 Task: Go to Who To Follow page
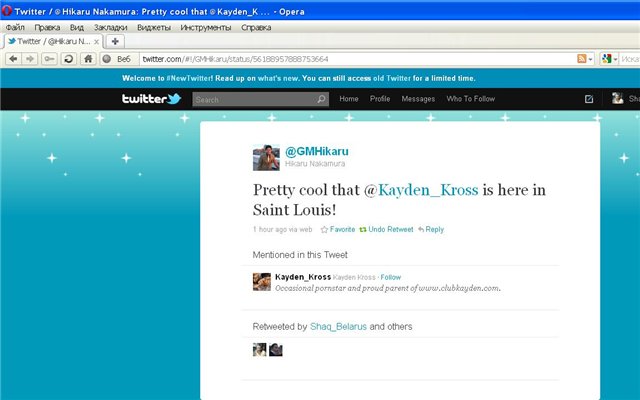point(470,99)
